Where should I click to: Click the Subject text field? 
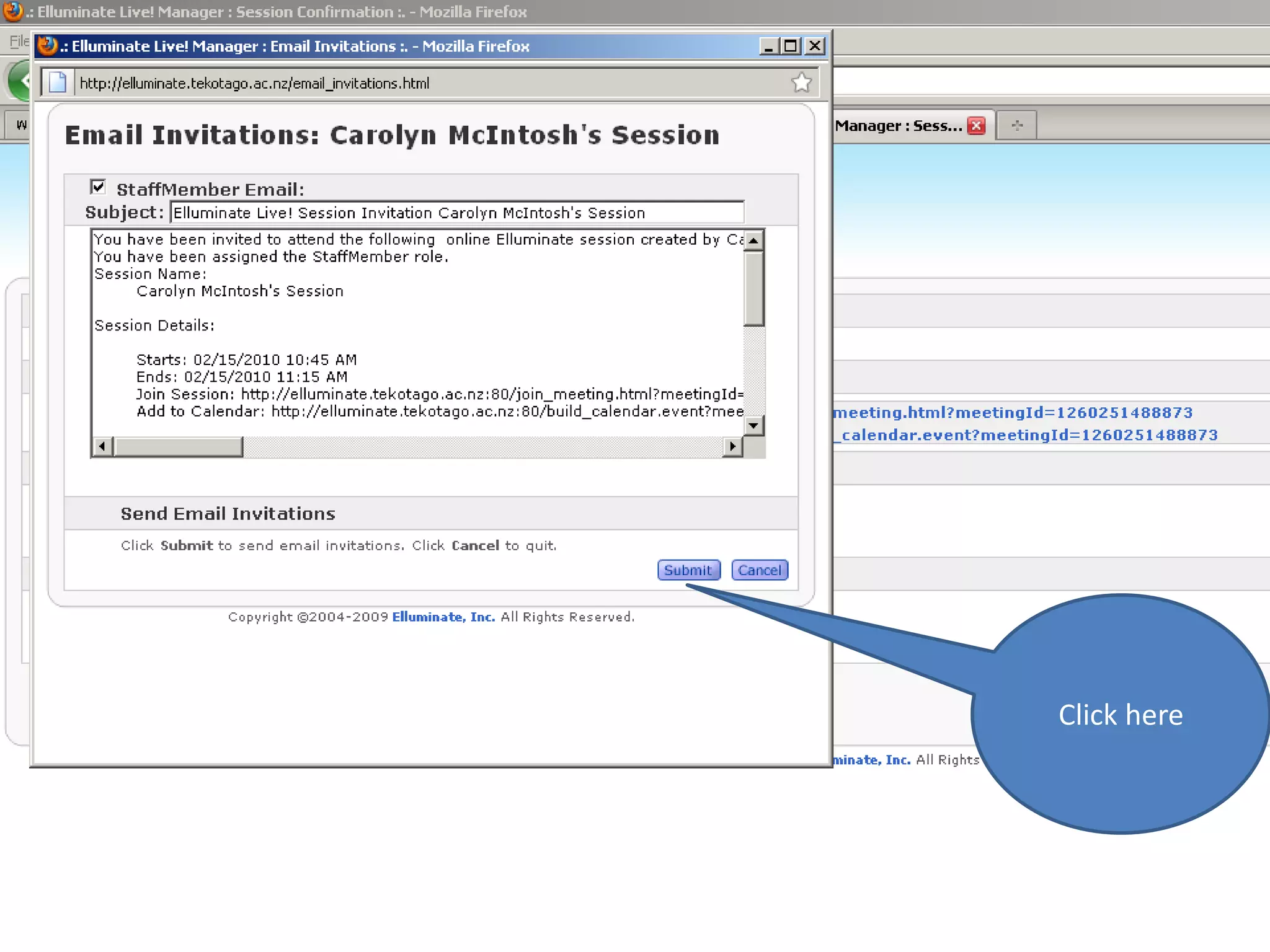pyautogui.click(x=457, y=213)
